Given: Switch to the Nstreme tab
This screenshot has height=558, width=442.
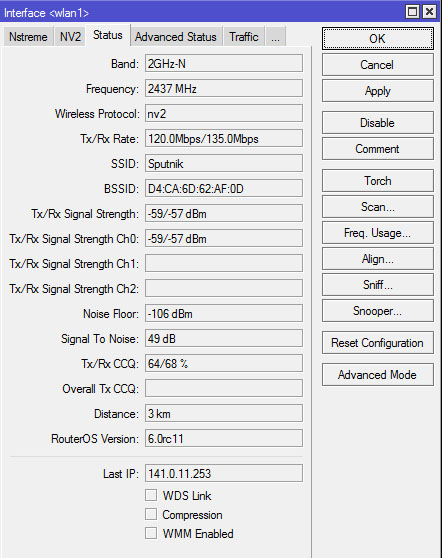Looking at the screenshot, I should tap(28, 37).
